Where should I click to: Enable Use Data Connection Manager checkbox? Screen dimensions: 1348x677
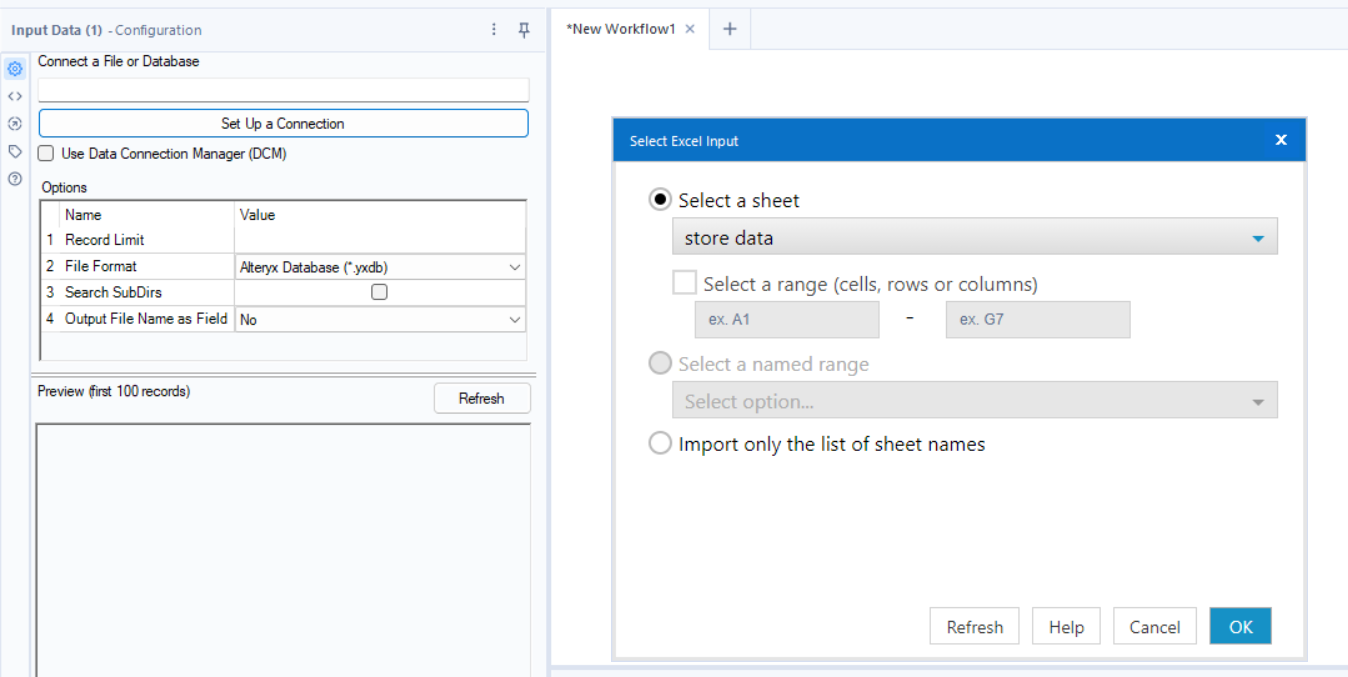pyautogui.click(x=46, y=154)
